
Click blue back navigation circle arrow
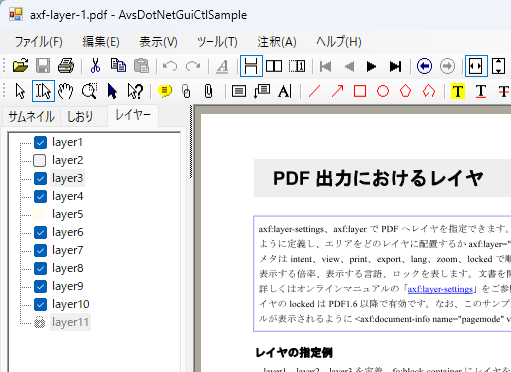tap(424, 66)
